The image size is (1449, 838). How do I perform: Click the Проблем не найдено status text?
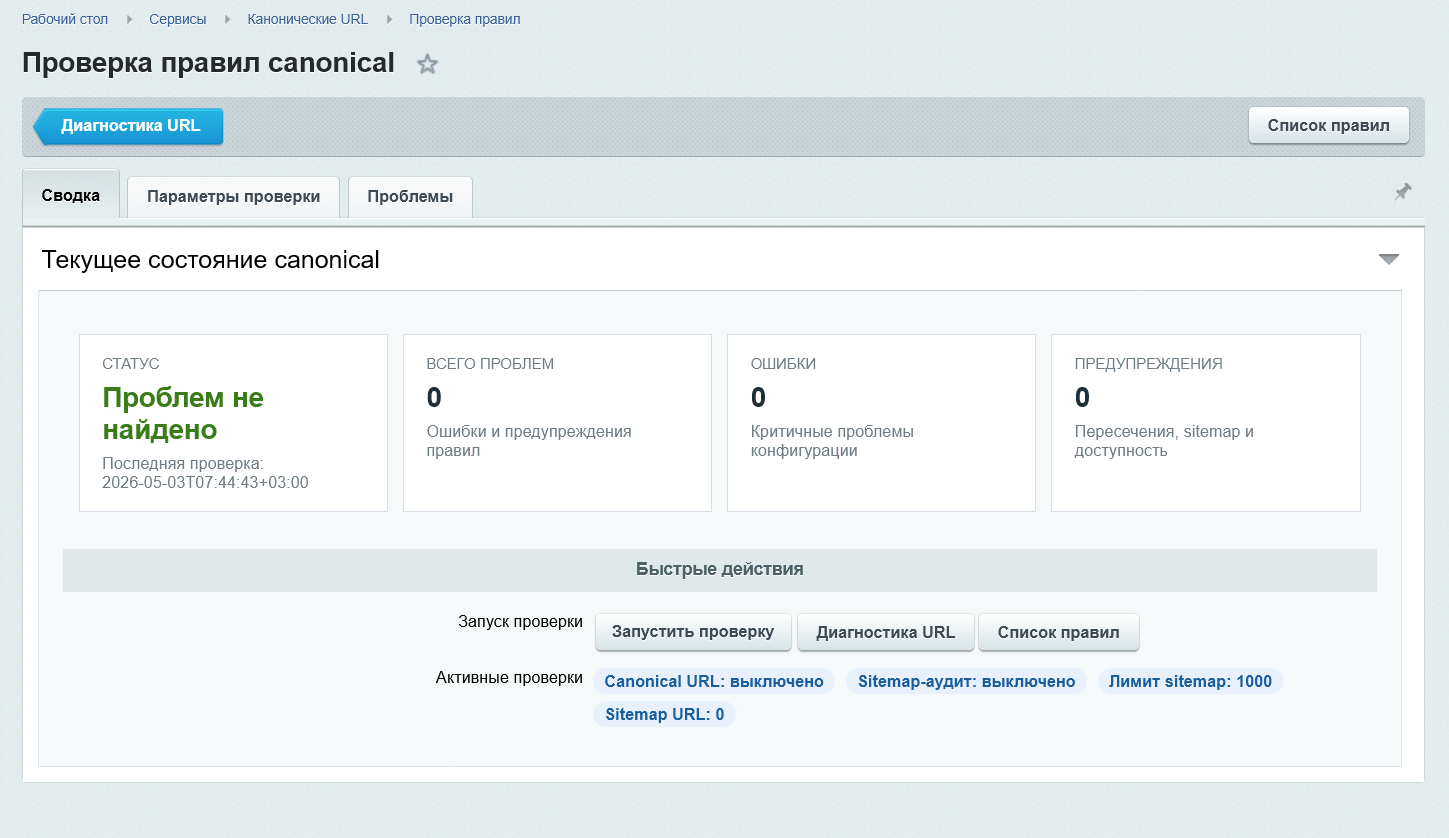183,414
